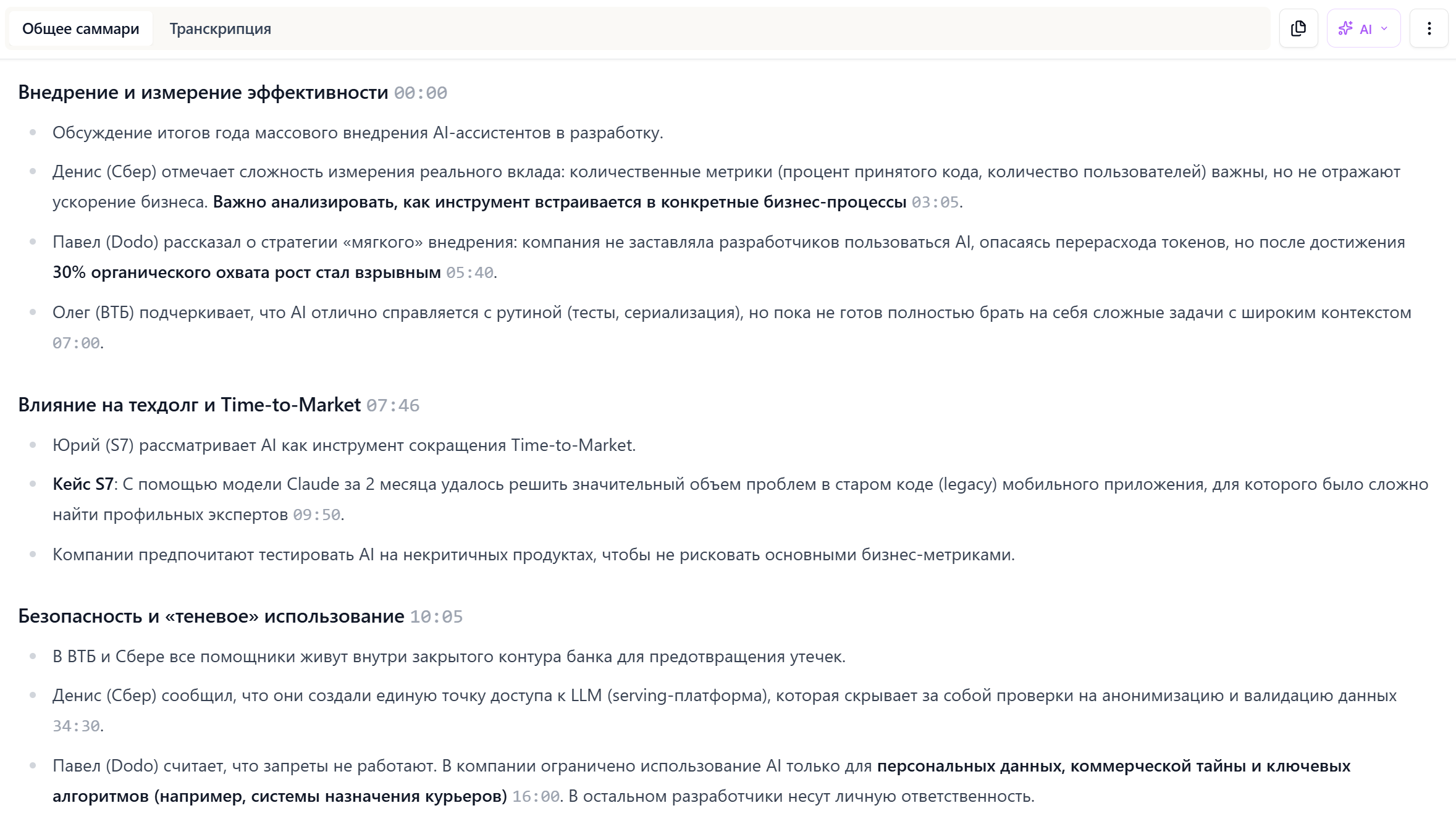Click heading Влияние на техдолг и Time-to-Market
Screen dimensions: 1456x816
pos(190,405)
